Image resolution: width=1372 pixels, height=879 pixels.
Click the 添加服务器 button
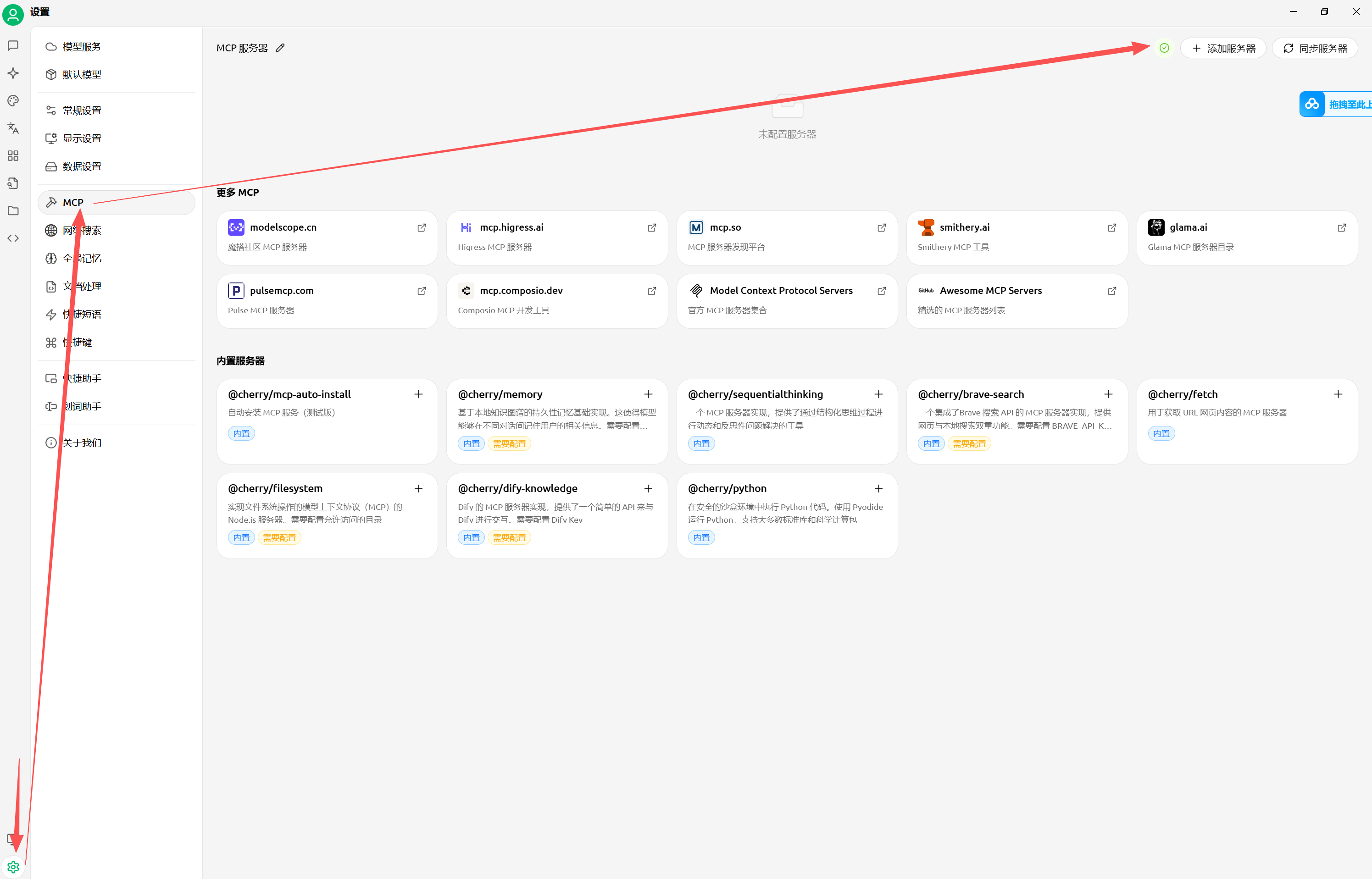click(1223, 49)
